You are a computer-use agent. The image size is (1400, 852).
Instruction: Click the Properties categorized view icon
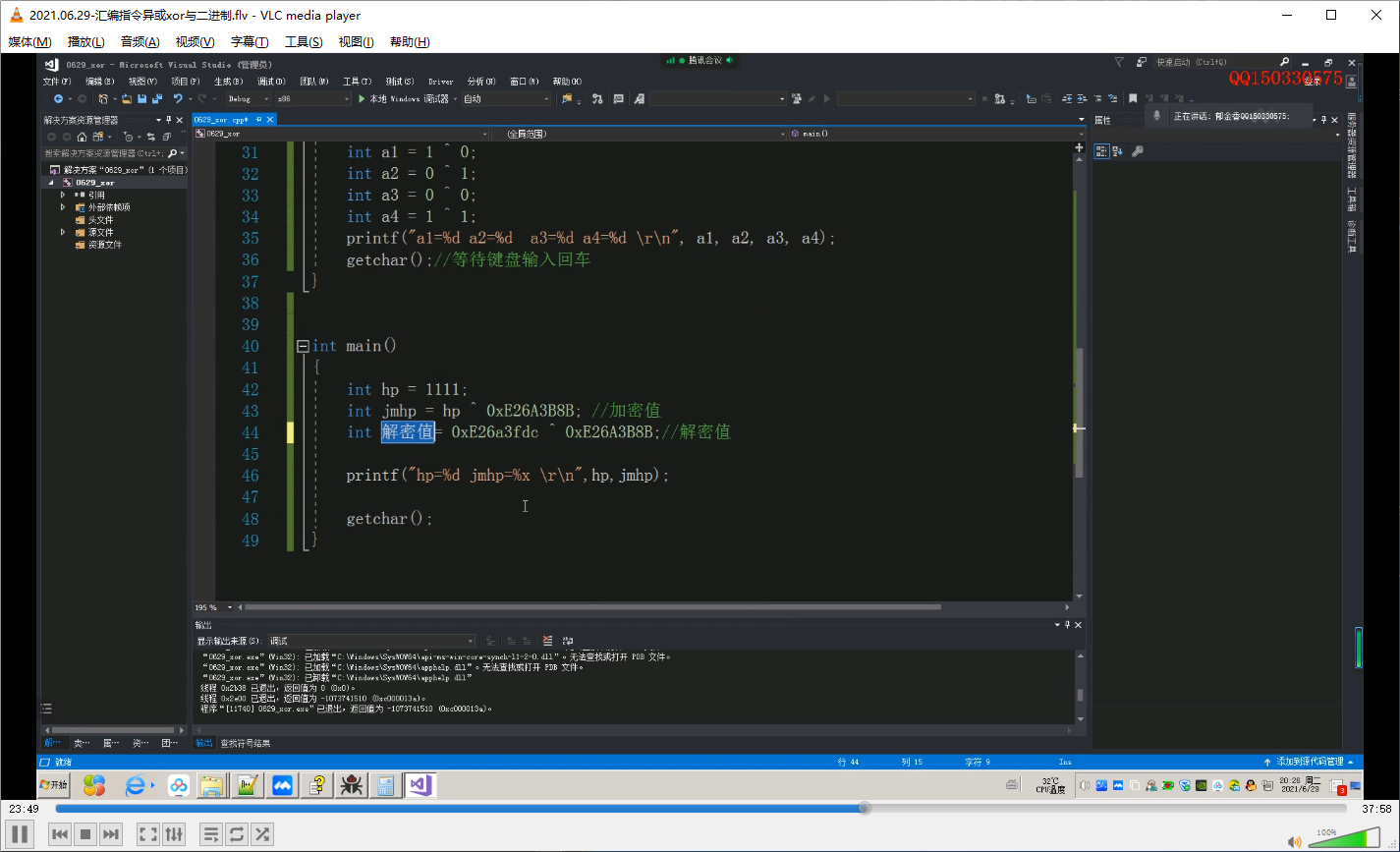coord(1101,151)
